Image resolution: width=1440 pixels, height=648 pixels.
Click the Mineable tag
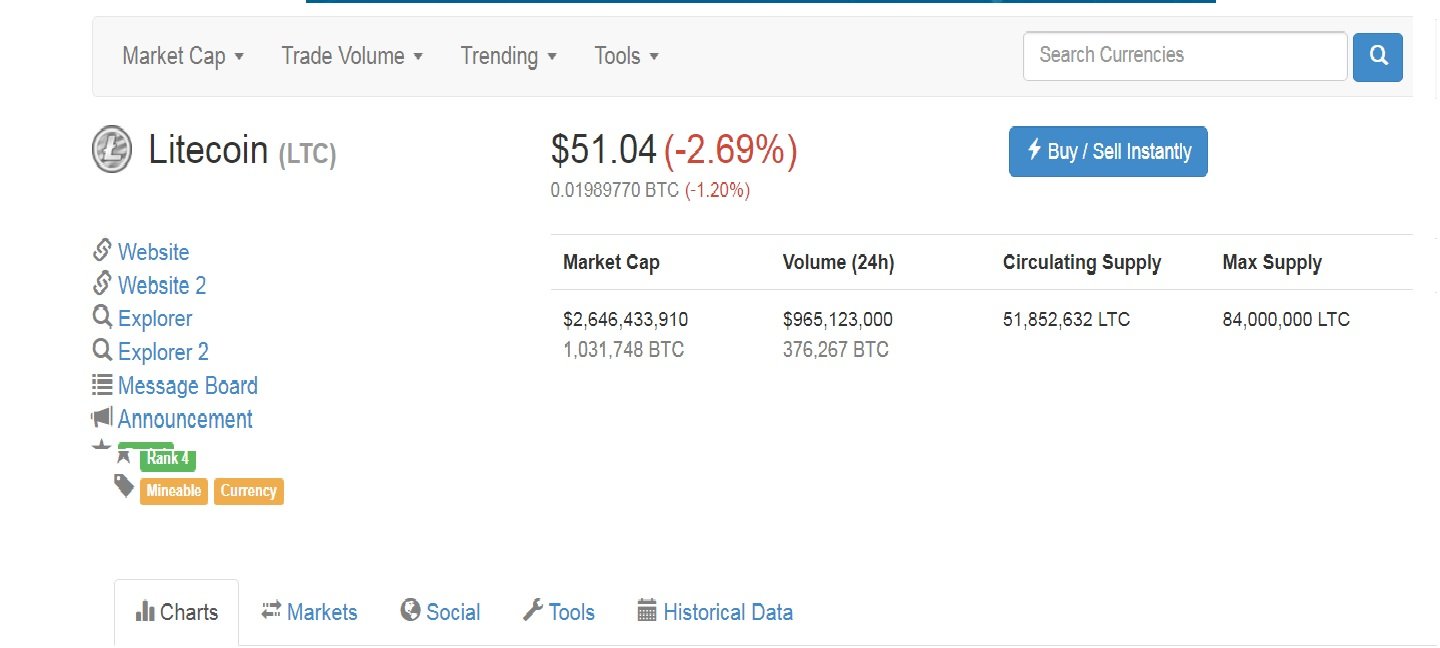tap(174, 491)
